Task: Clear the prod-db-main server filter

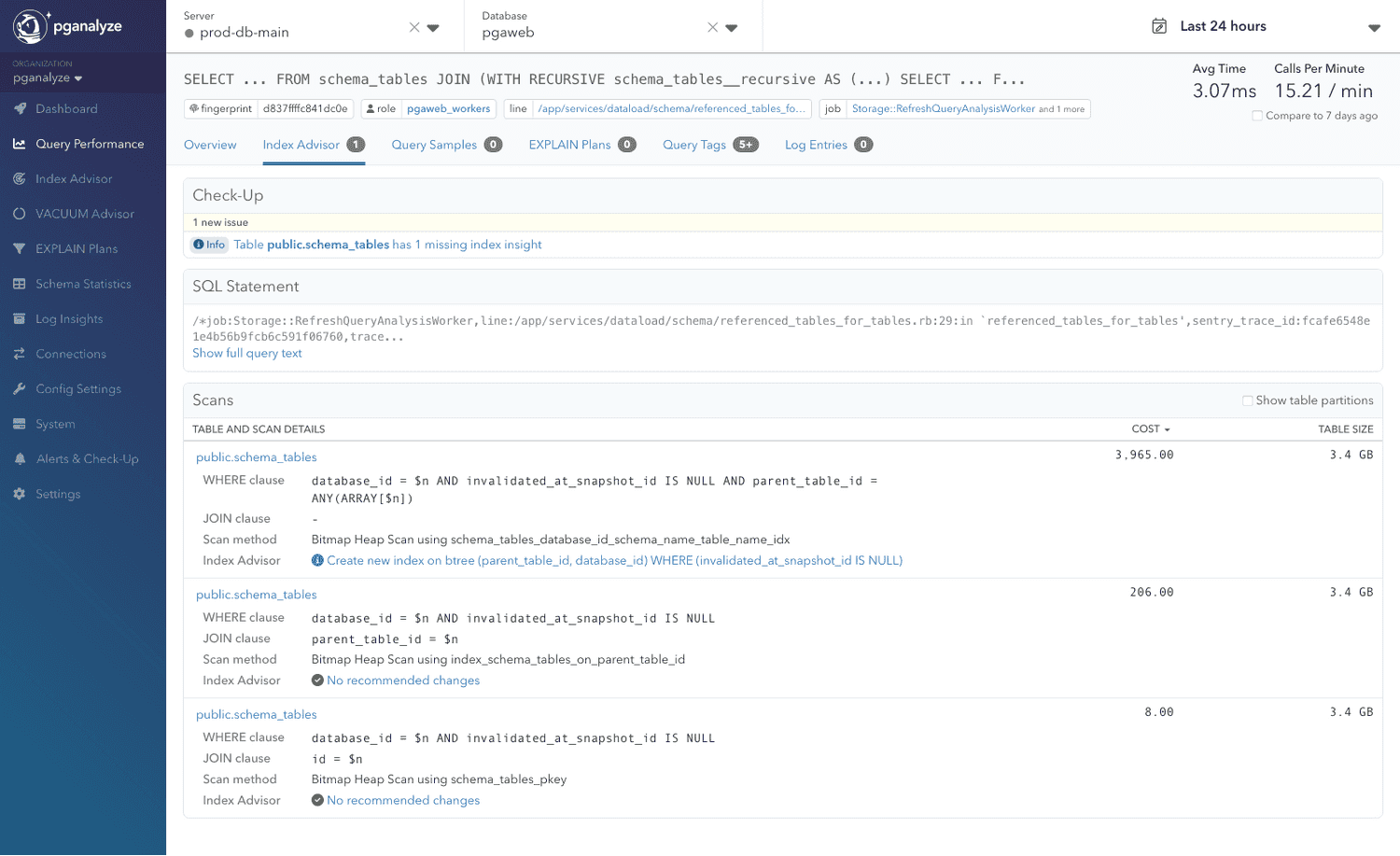Action: pos(413,26)
